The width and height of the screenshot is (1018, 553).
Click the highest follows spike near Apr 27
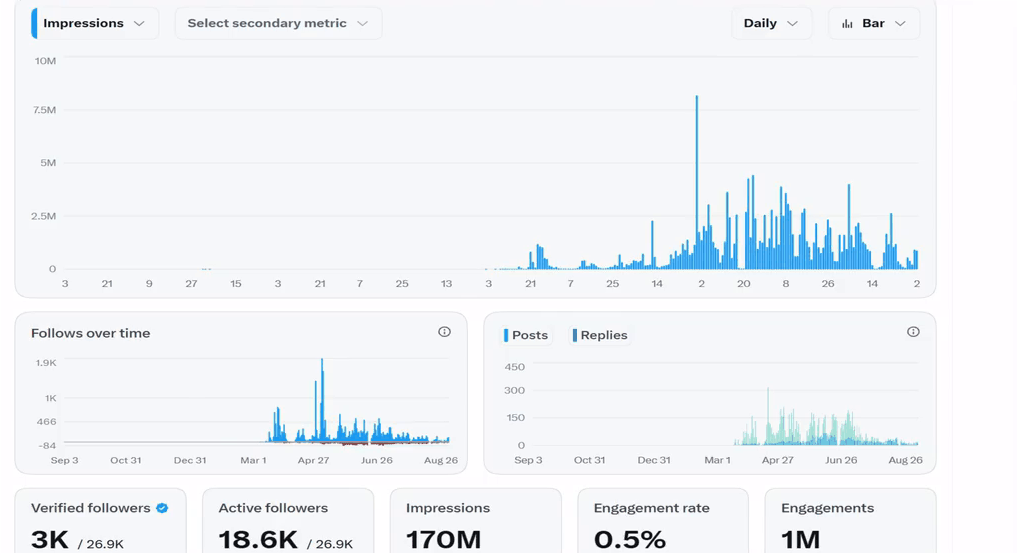(322, 400)
